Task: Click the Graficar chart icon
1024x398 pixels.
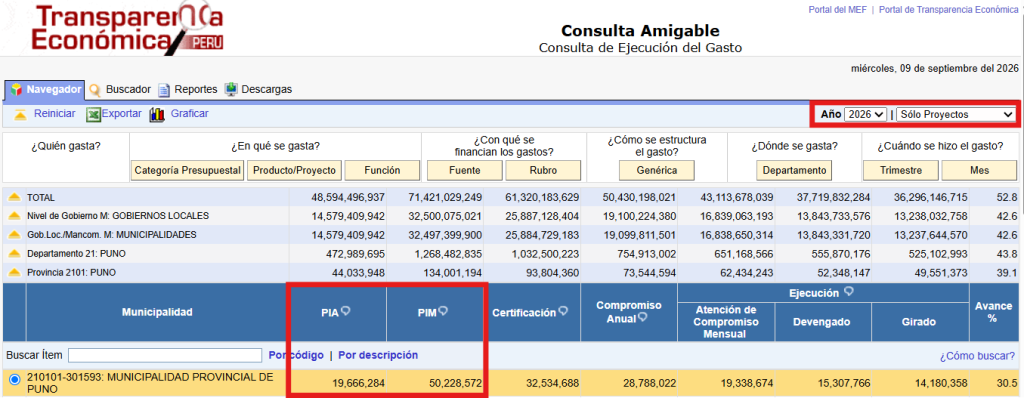Action: 157,115
